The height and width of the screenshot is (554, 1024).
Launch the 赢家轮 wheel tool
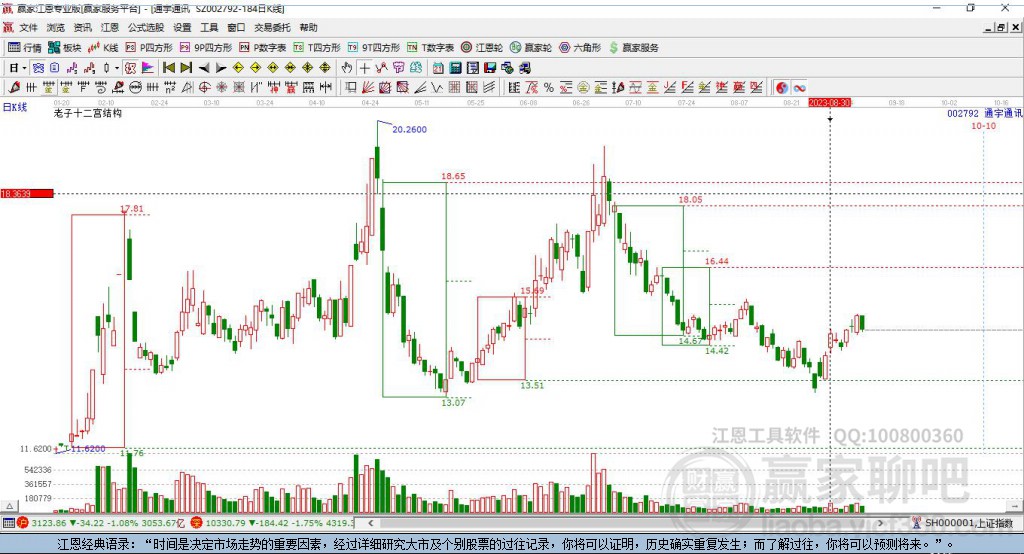pyautogui.click(x=531, y=48)
